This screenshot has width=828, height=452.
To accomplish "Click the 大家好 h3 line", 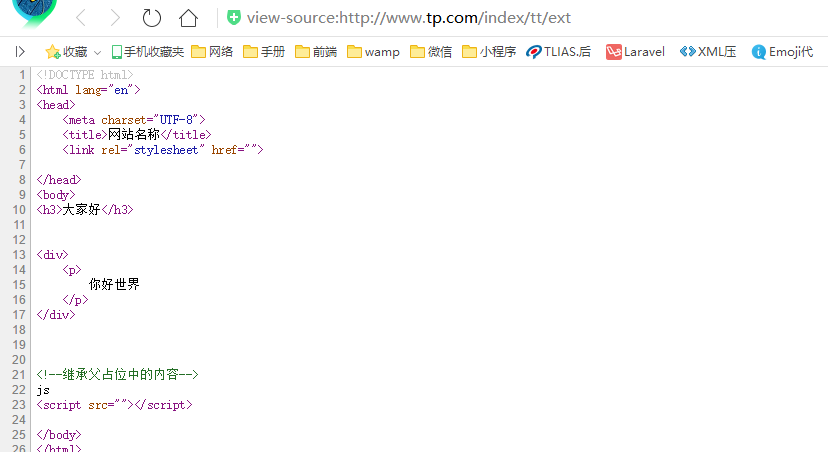I will 85,210.
